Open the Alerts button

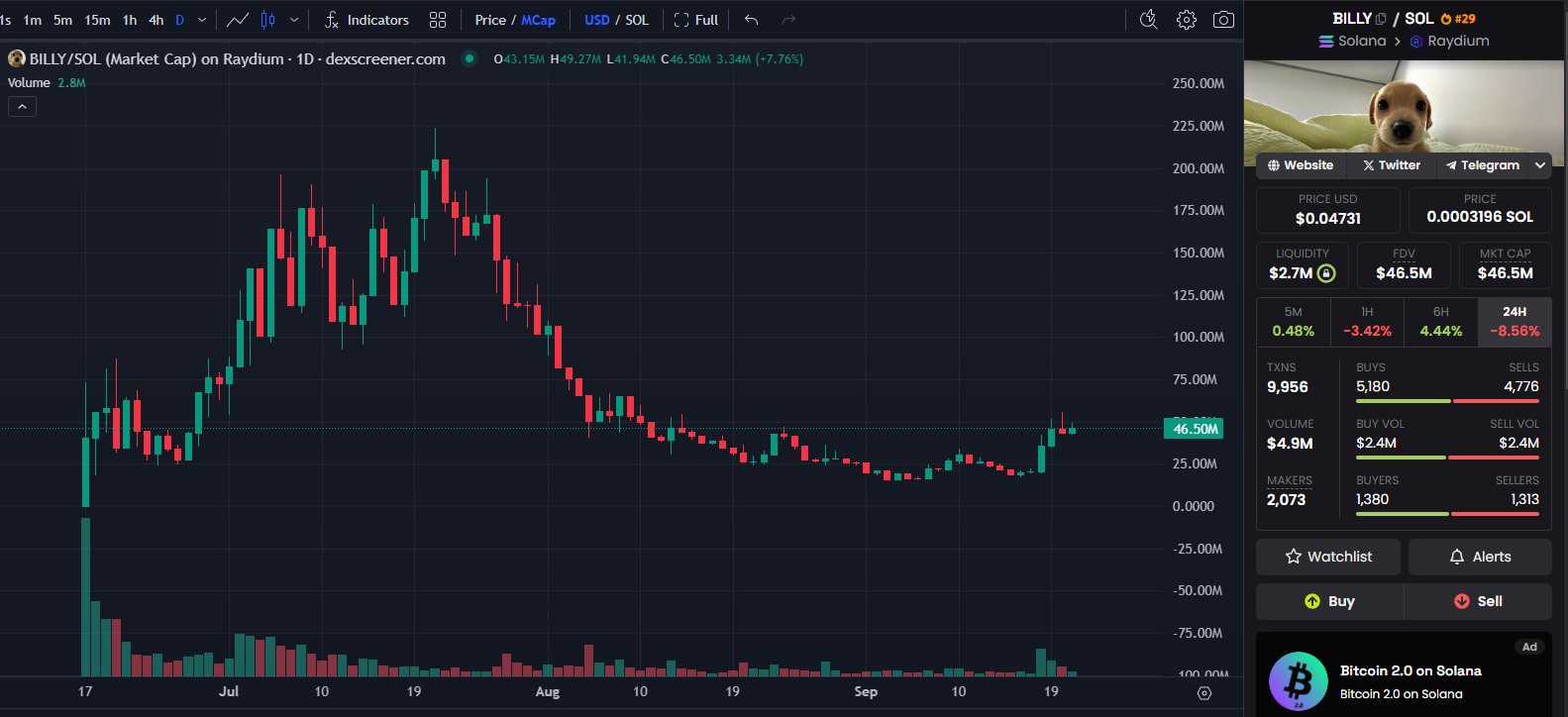pyautogui.click(x=1480, y=557)
